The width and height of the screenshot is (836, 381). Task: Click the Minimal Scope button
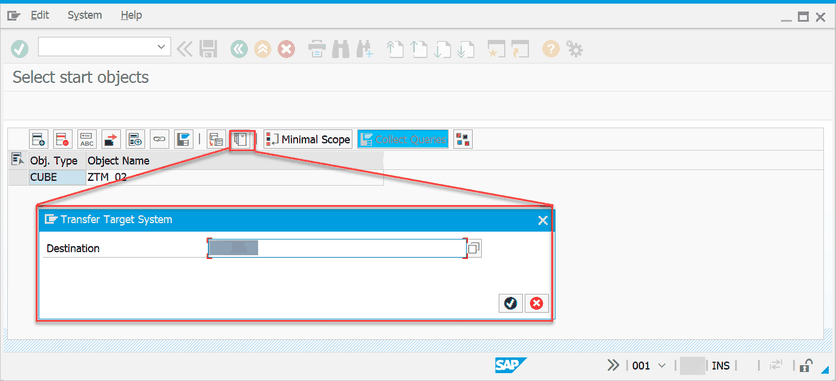[308, 140]
